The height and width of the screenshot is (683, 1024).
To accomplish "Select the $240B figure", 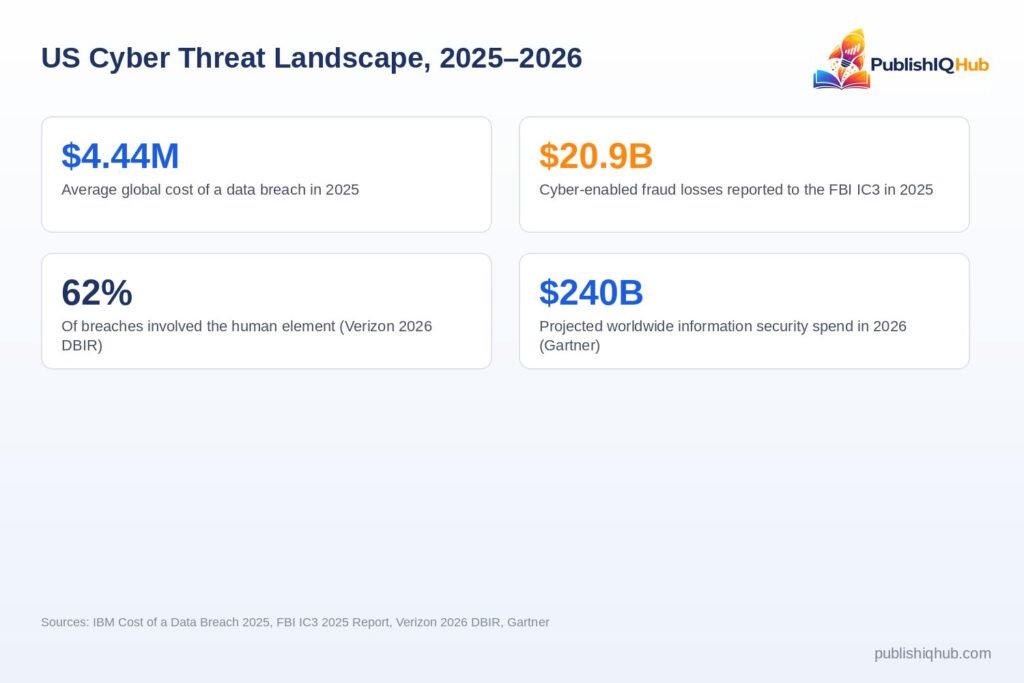I will (591, 292).
